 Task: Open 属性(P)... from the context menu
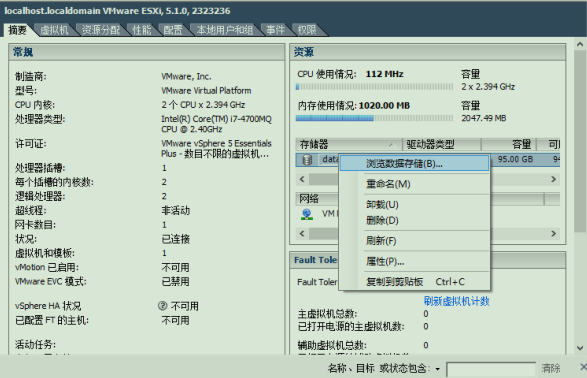(414, 261)
